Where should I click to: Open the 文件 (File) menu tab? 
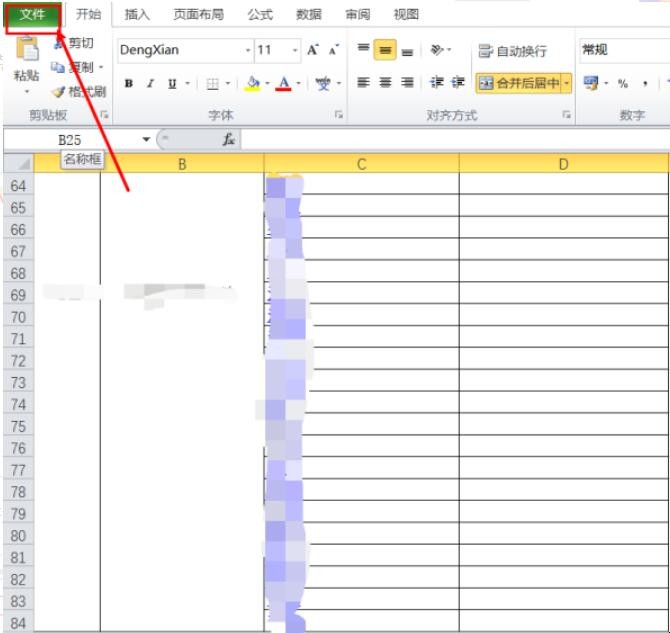[33, 15]
